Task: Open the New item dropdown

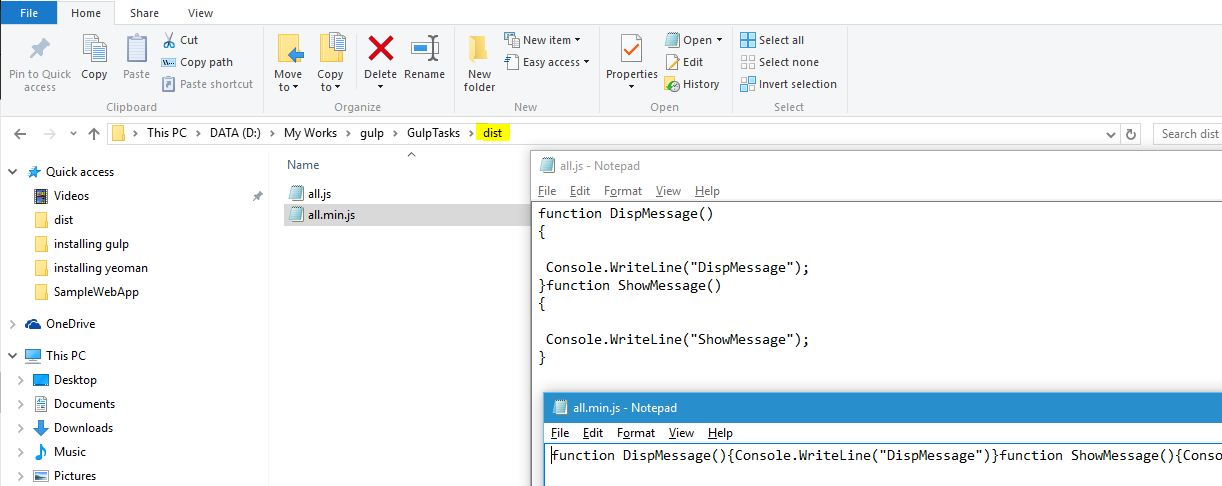Action: coord(545,40)
